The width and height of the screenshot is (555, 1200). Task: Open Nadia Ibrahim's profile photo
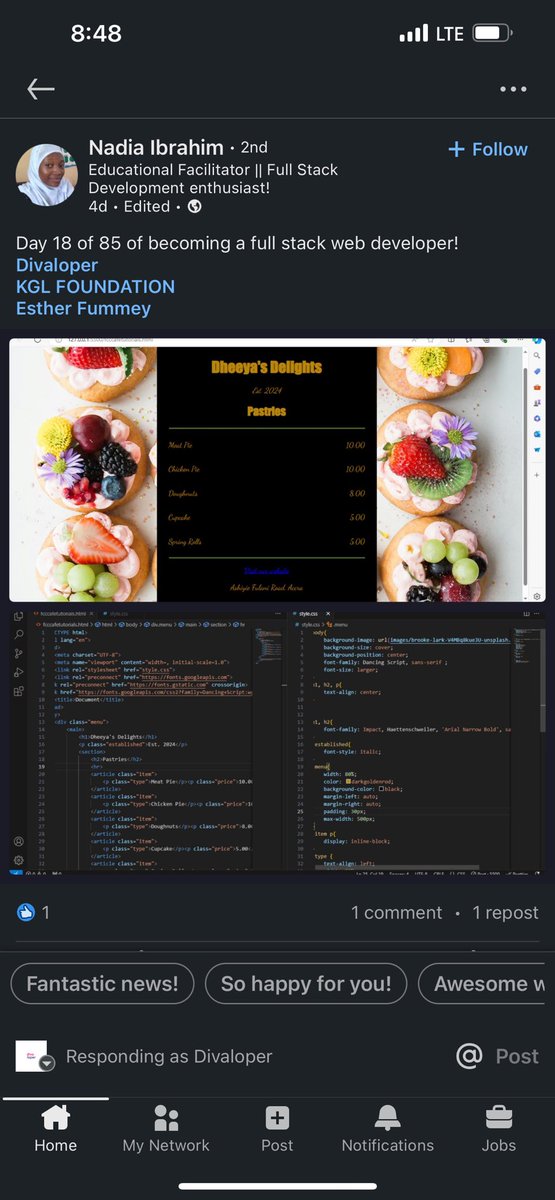(x=46, y=175)
